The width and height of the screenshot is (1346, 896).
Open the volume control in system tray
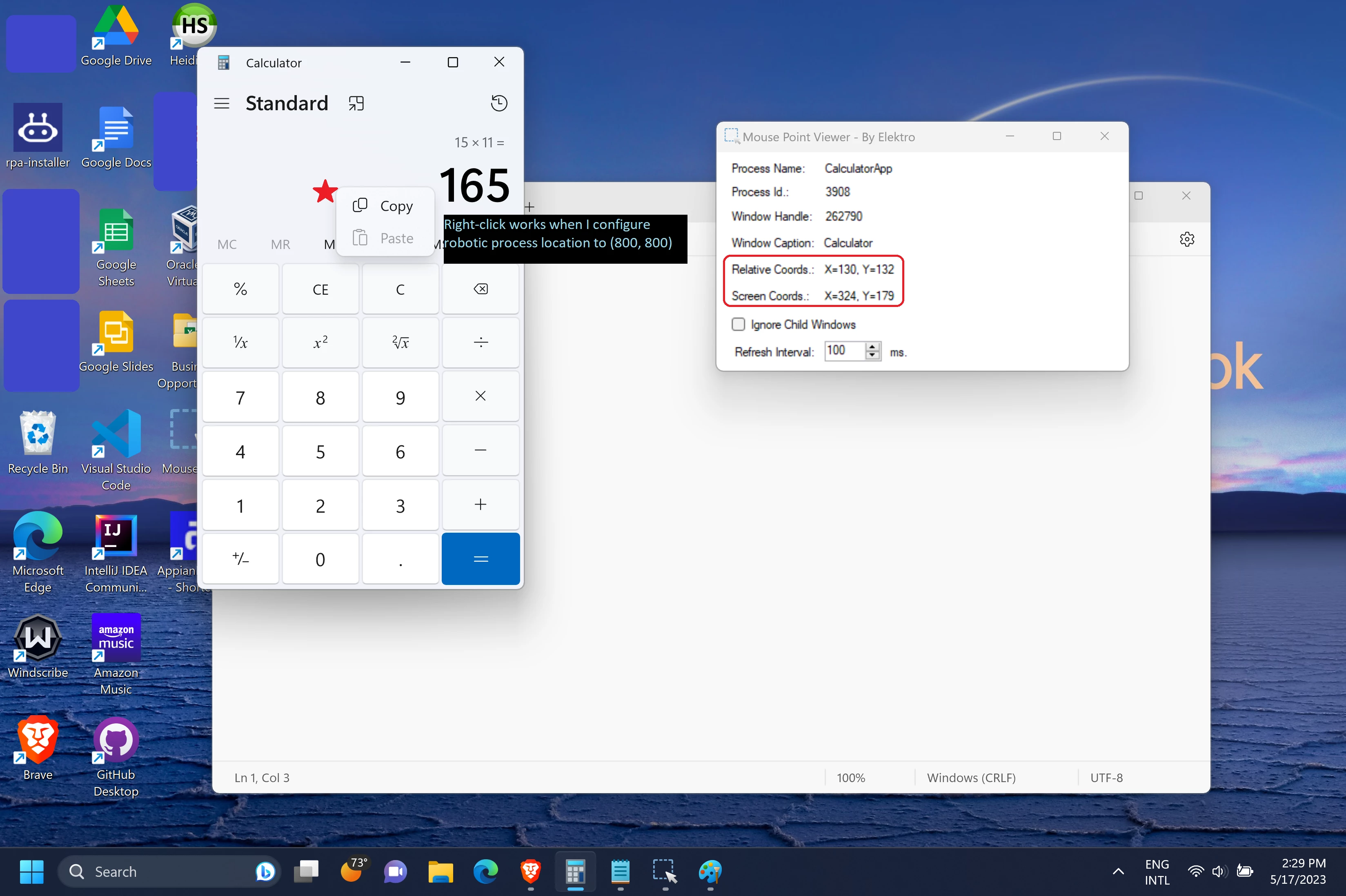[1219, 872]
